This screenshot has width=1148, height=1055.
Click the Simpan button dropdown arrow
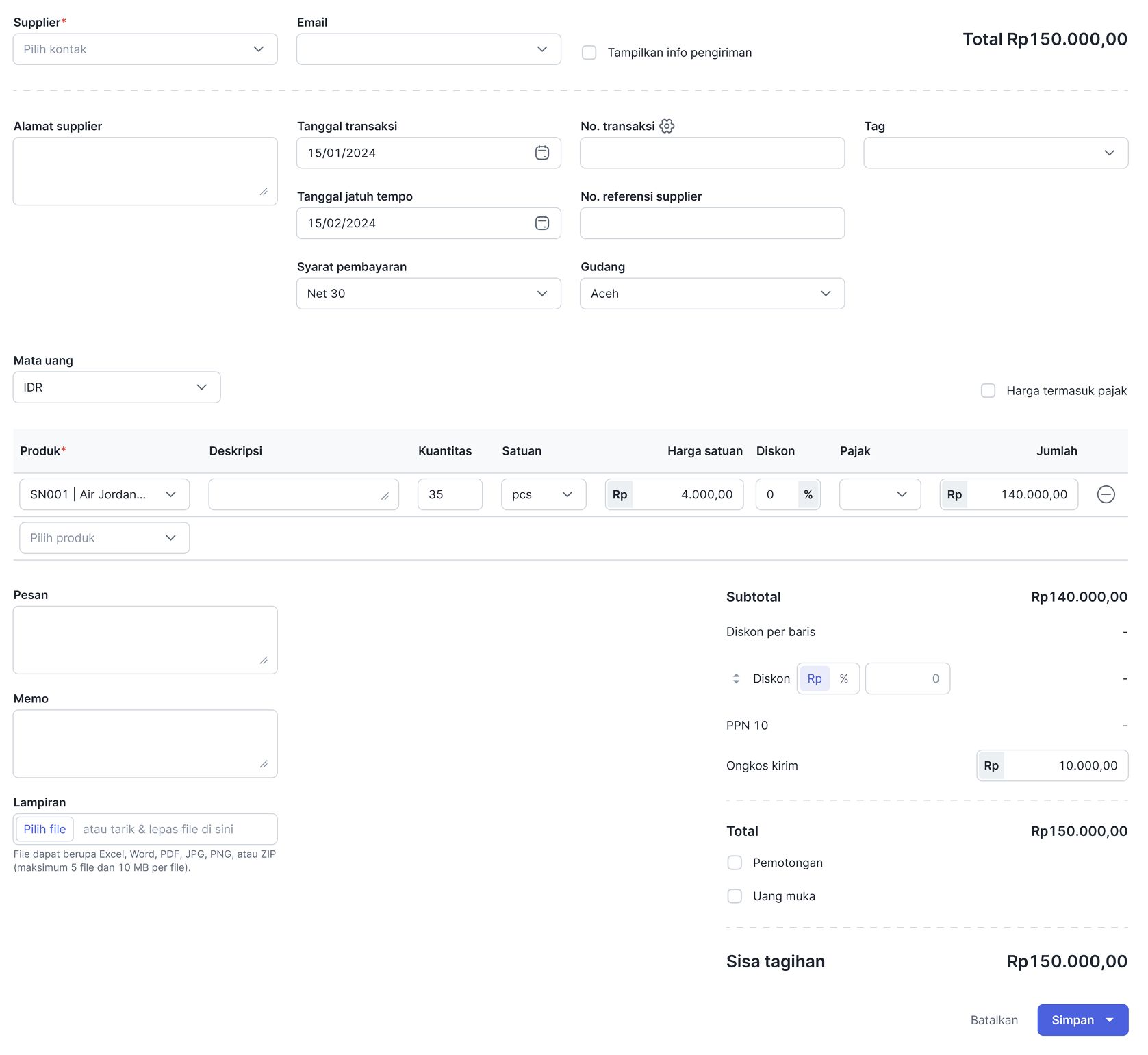click(x=1110, y=1020)
